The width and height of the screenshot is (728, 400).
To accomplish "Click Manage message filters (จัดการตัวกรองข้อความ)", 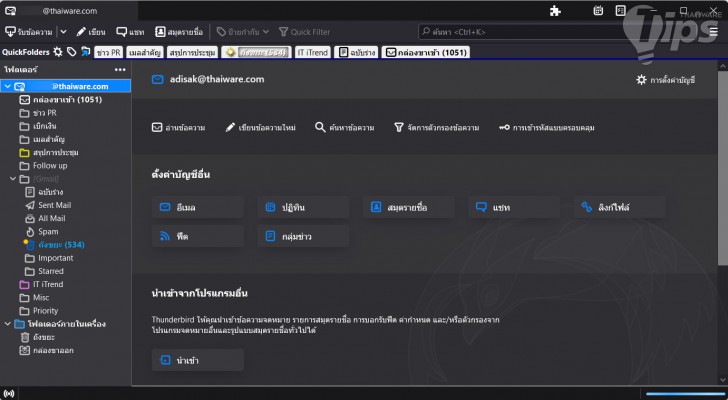I will click(x=437, y=128).
